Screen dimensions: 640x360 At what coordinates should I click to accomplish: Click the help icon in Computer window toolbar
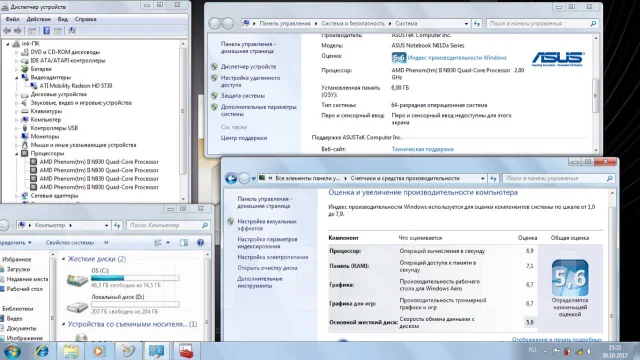[200, 243]
